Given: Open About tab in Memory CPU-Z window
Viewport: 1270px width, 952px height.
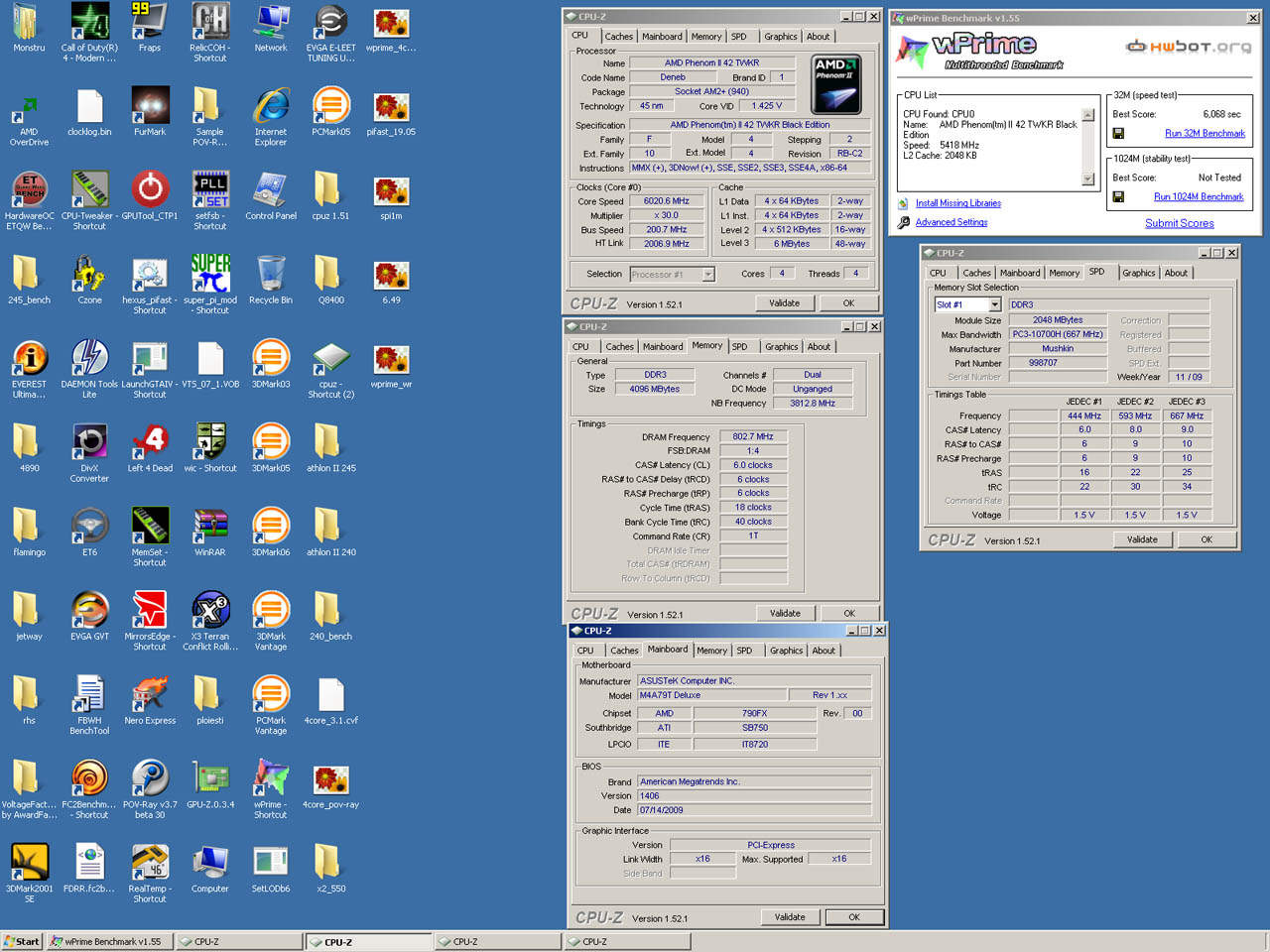Looking at the screenshot, I should click(x=819, y=347).
